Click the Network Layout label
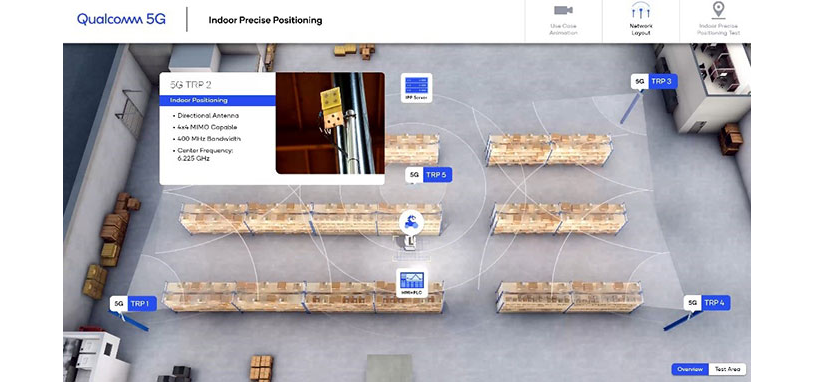This screenshot has height=382, width=814. coord(641,30)
